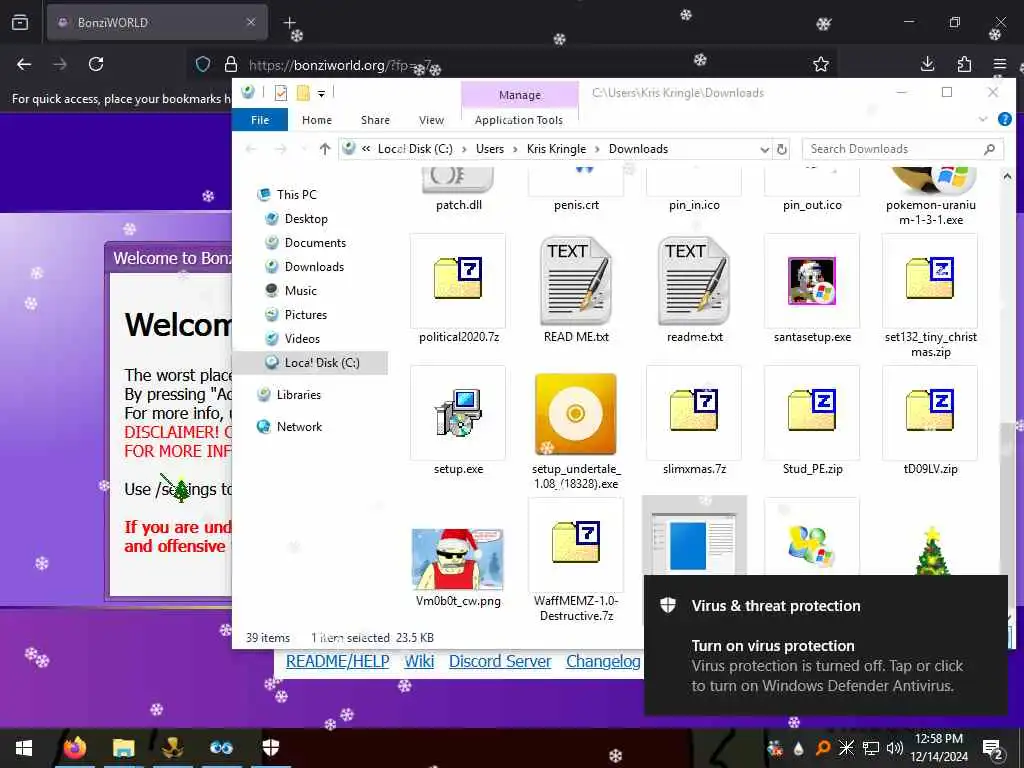Image resolution: width=1024 pixels, height=768 pixels.
Task: Open Firefox extensions puzzle icon
Action: [x=964, y=64]
